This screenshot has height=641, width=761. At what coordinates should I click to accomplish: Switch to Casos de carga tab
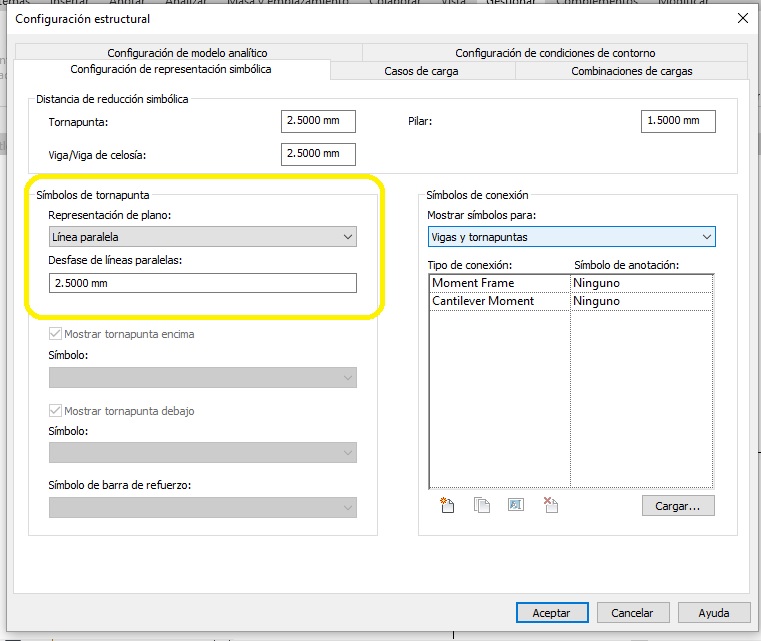[x=422, y=71]
